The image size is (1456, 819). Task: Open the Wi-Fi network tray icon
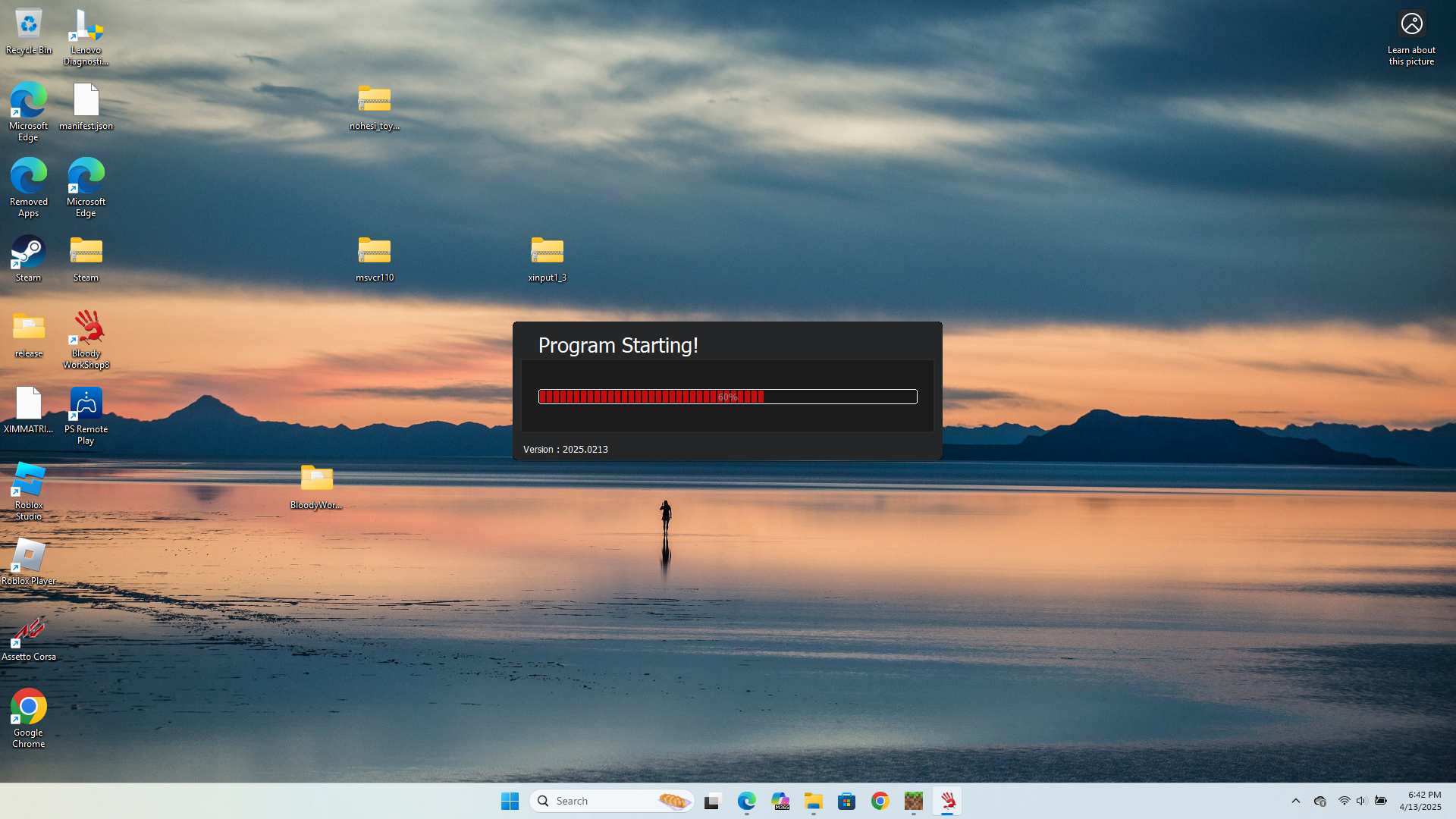pos(1344,801)
